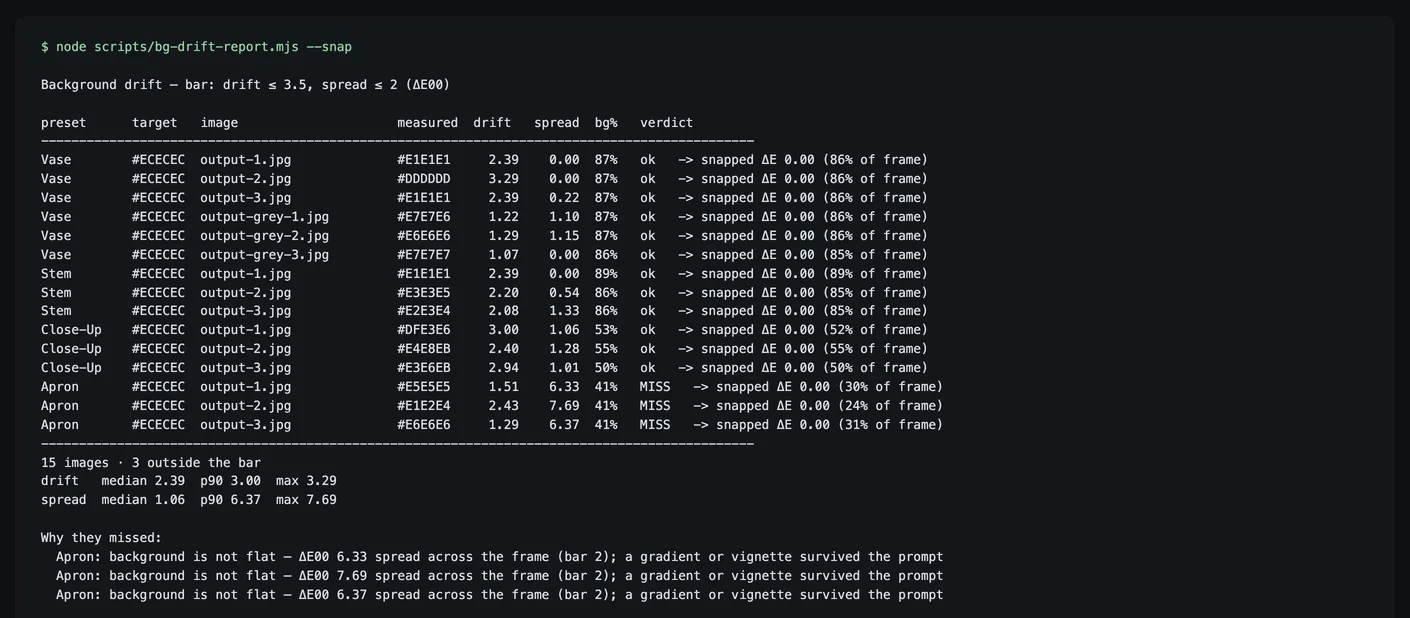This screenshot has width=1410, height=618.
Task: Click the explanation line mentioning ΔE00 6.33 spread
Action: [500, 557]
